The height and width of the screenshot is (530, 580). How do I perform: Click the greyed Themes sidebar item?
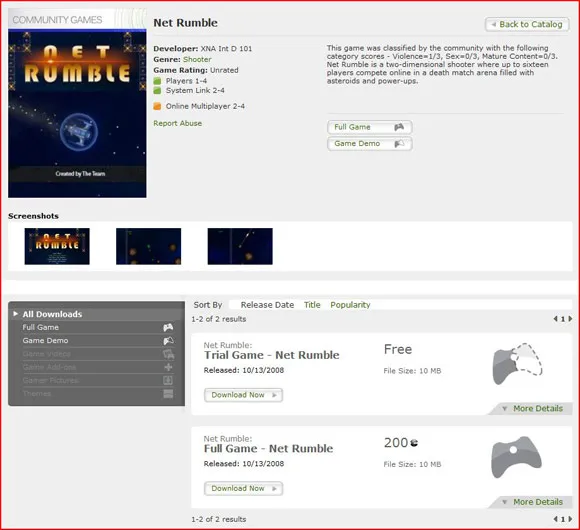point(37,394)
